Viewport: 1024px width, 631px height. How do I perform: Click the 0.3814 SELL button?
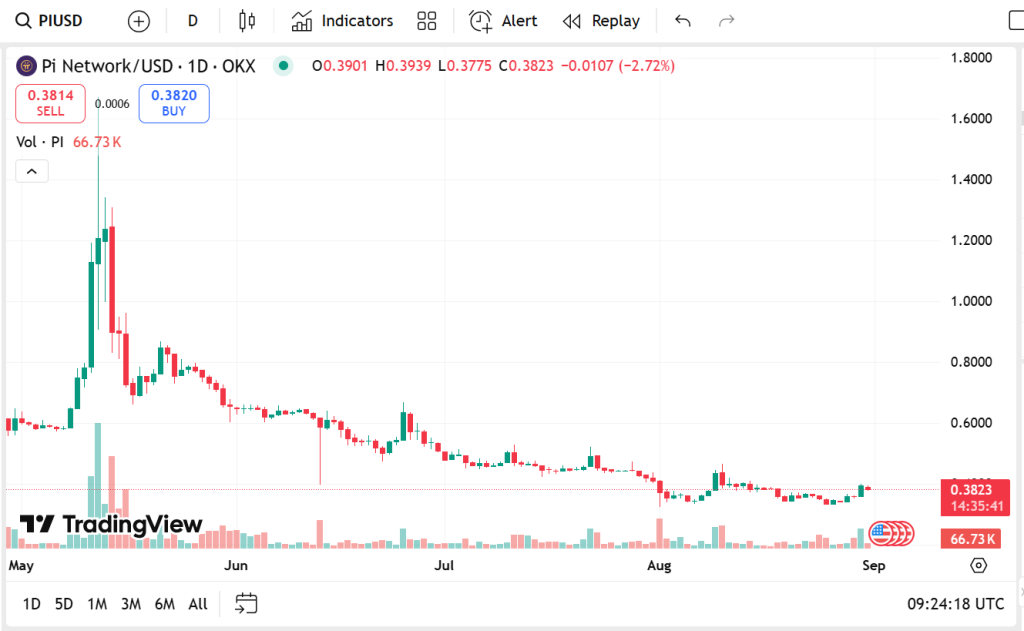(x=50, y=103)
